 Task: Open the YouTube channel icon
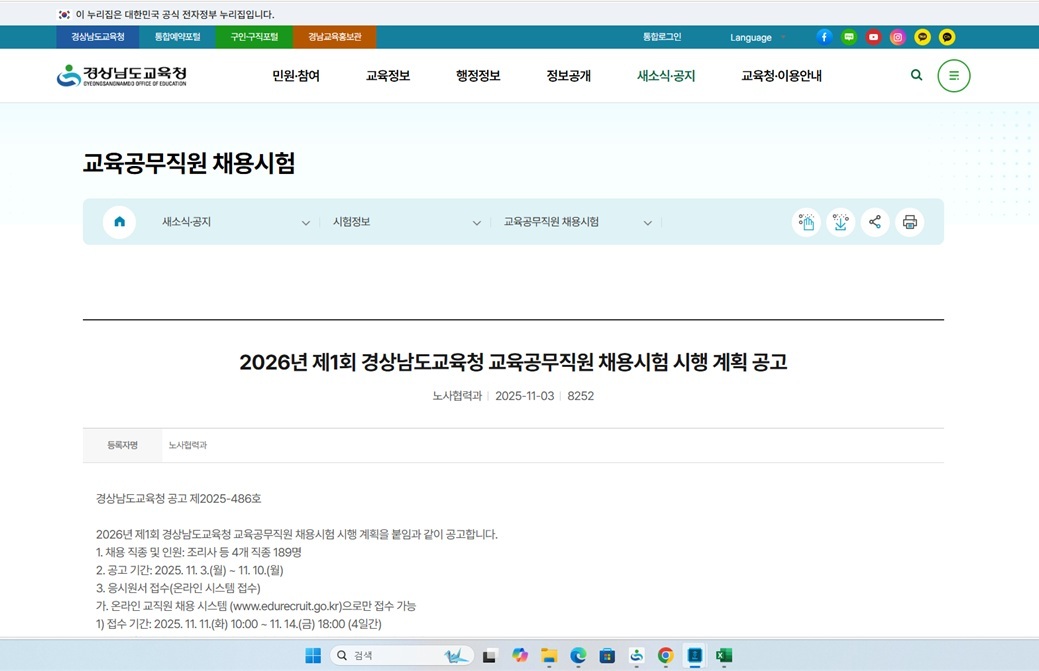872,37
